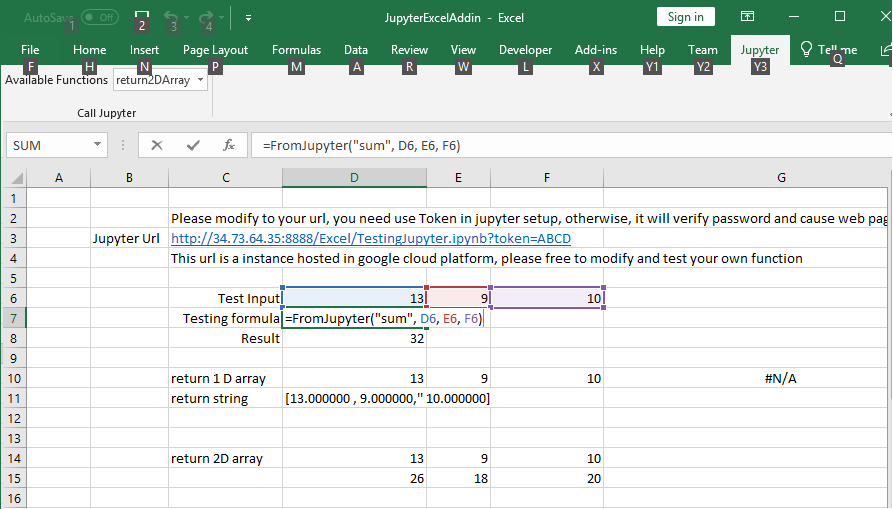Image resolution: width=893 pixels, height=509 pixels.
Task: Select the Result cell showing 32
Action: pyautogui.click(x=354, y=339)
